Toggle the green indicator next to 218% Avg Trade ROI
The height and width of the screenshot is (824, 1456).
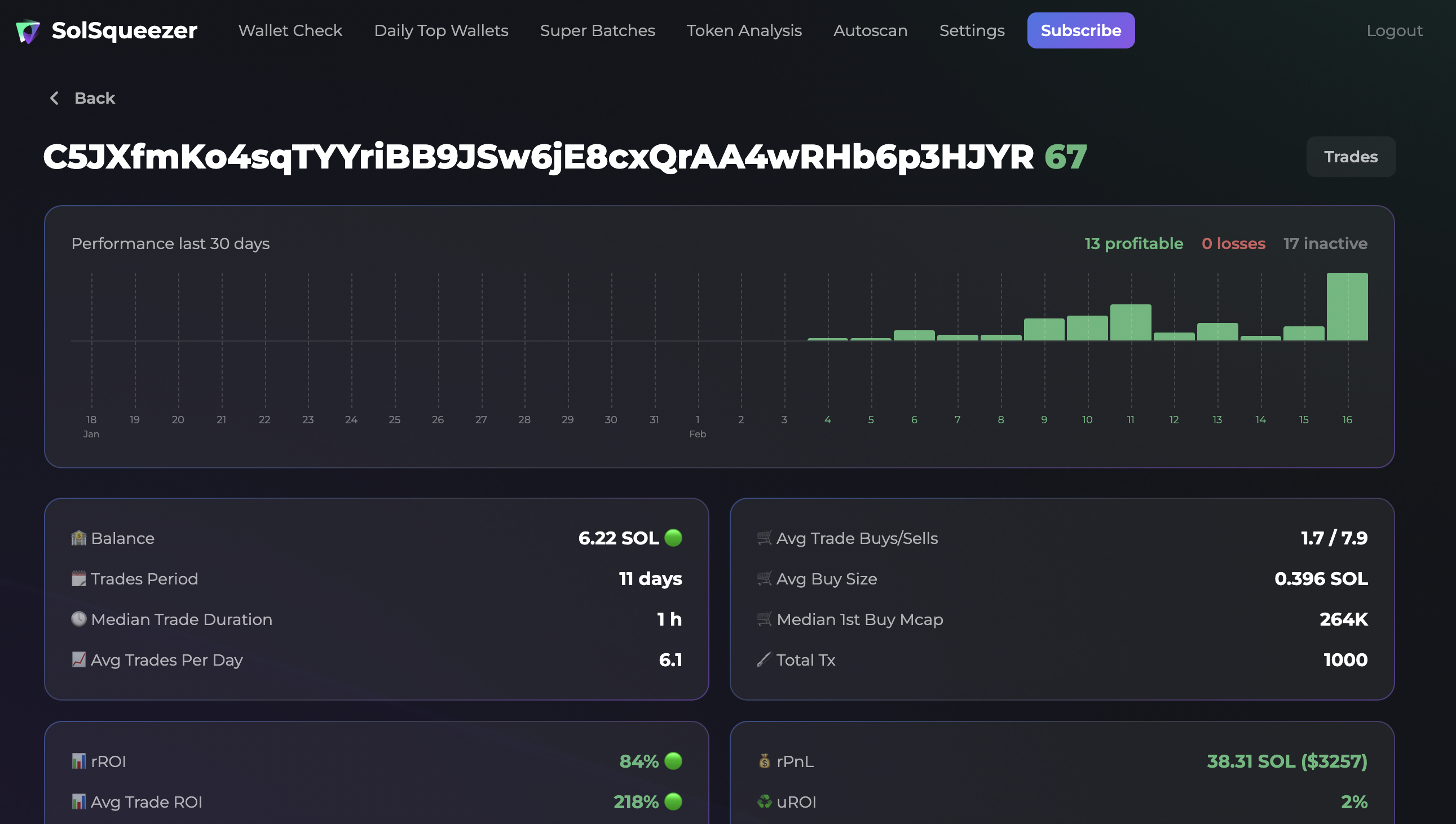pyautogui.click(x=674, y=802)
